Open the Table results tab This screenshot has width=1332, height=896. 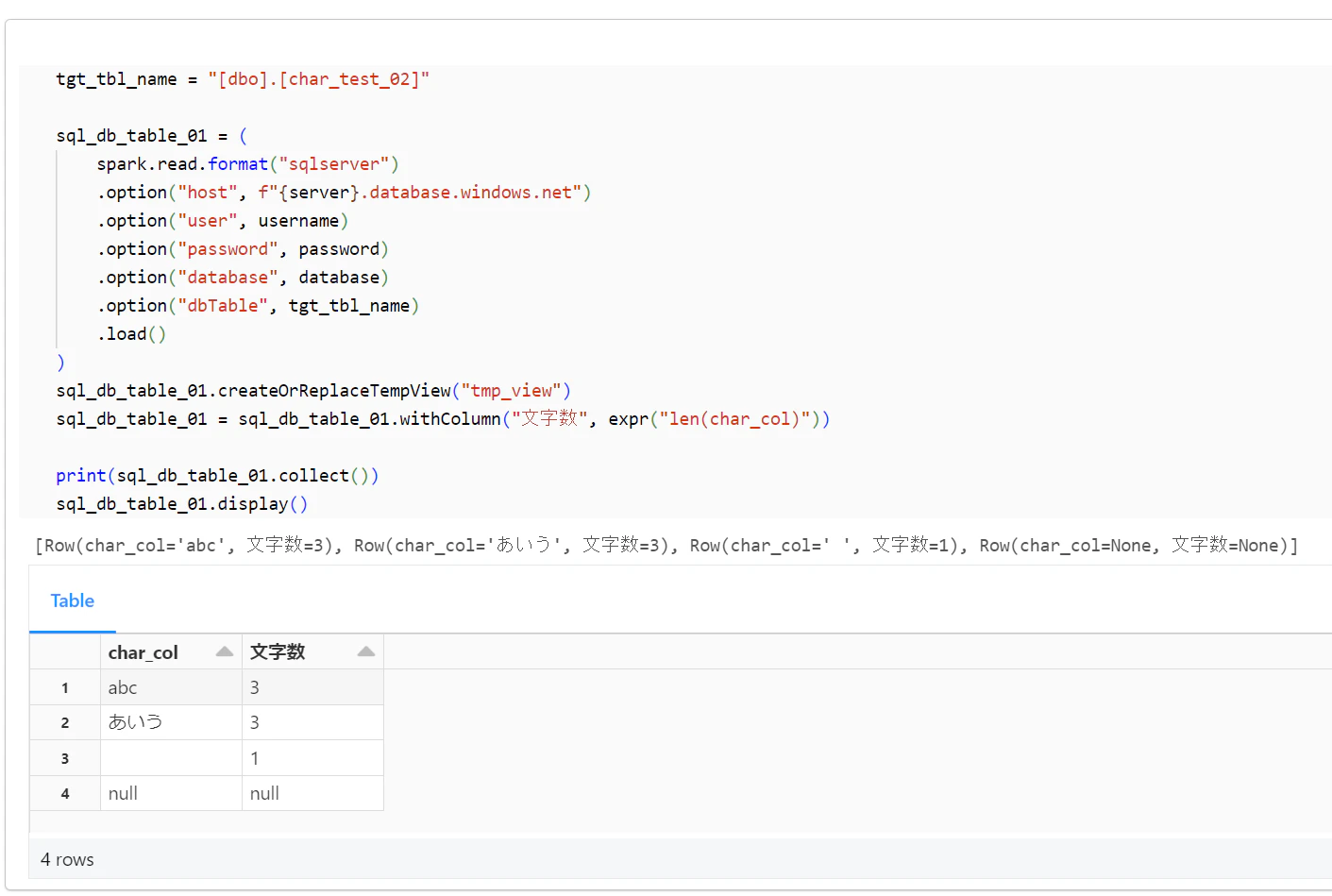point(73,600)
